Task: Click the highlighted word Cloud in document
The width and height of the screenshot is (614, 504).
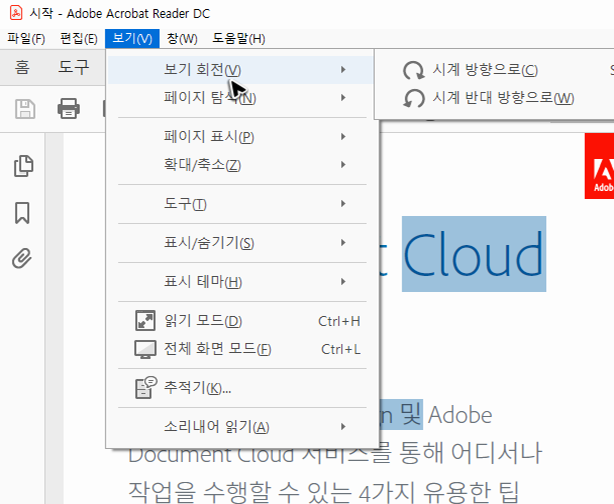Action: (474, 254)
